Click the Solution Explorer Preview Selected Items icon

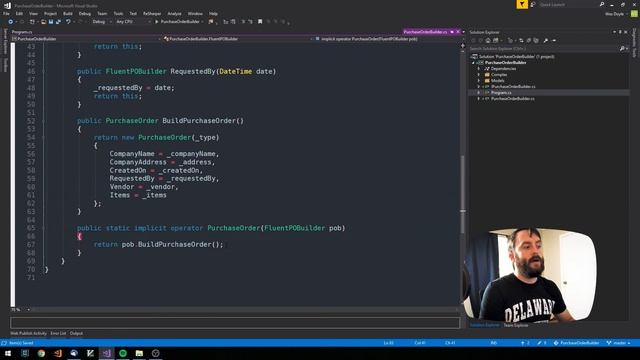[x=554, y=40]
